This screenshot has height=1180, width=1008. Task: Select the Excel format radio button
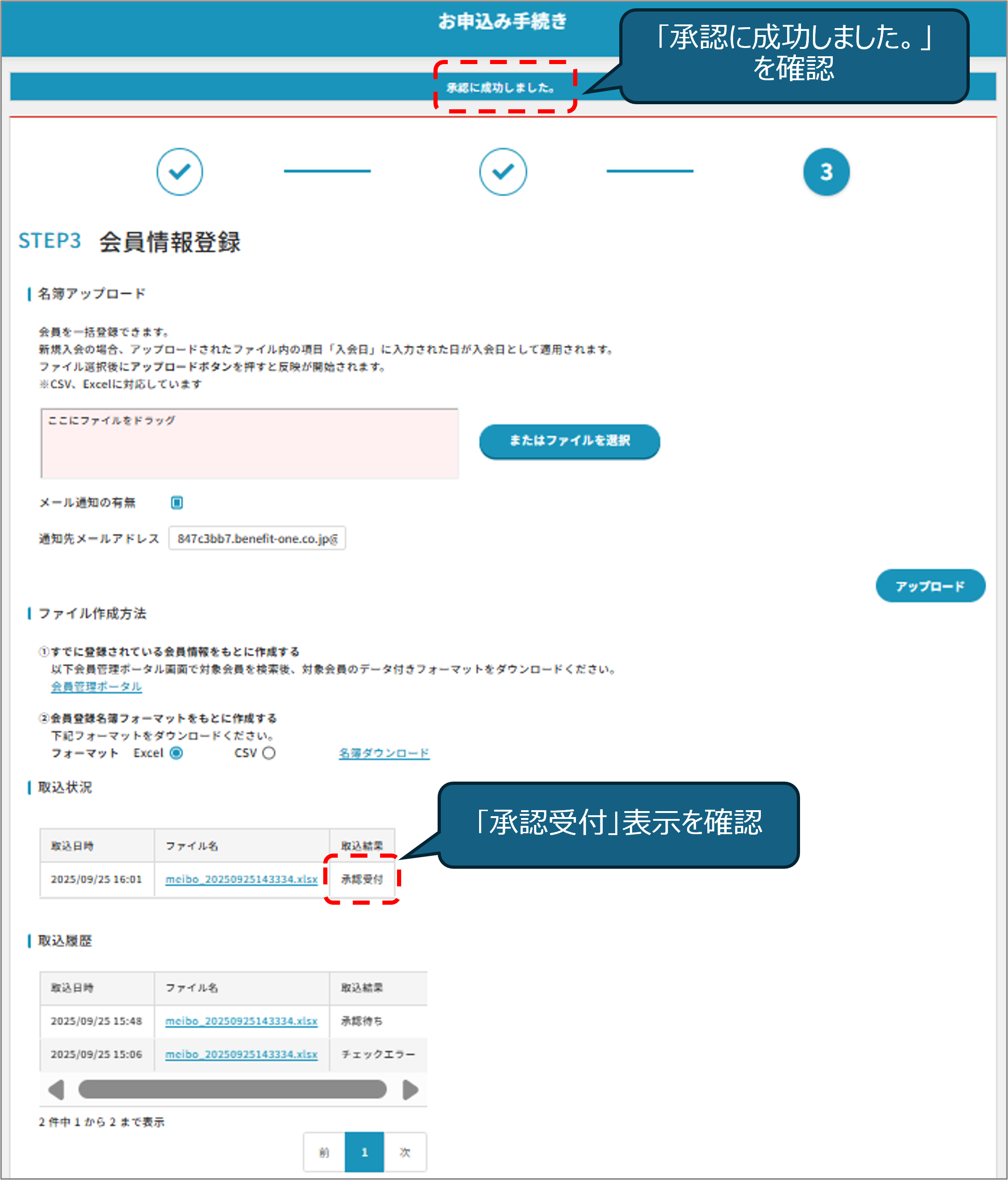(177, 753)
